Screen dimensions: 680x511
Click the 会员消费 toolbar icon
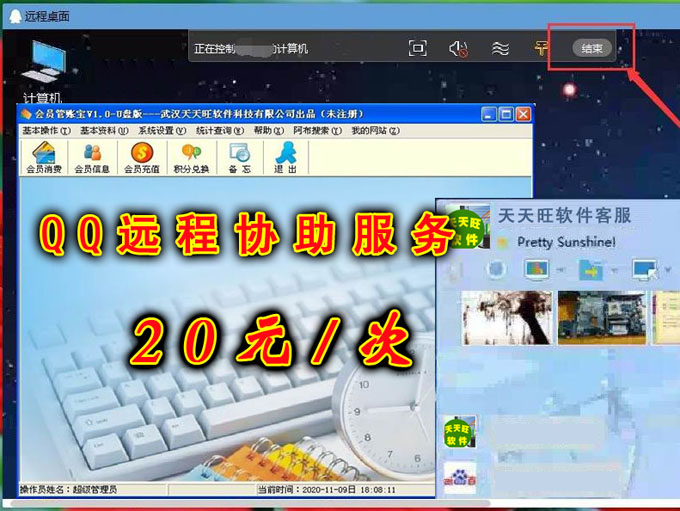click(44, 157)
